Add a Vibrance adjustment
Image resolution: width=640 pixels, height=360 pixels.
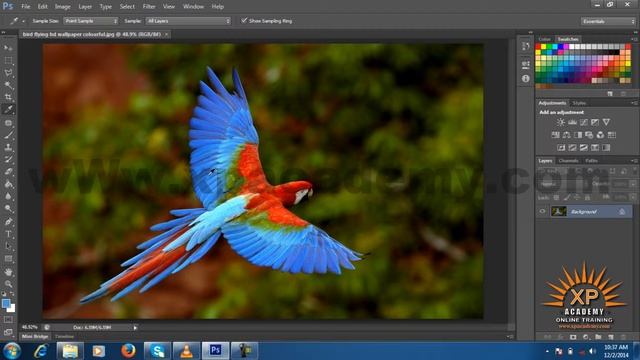tap(607, 122)
